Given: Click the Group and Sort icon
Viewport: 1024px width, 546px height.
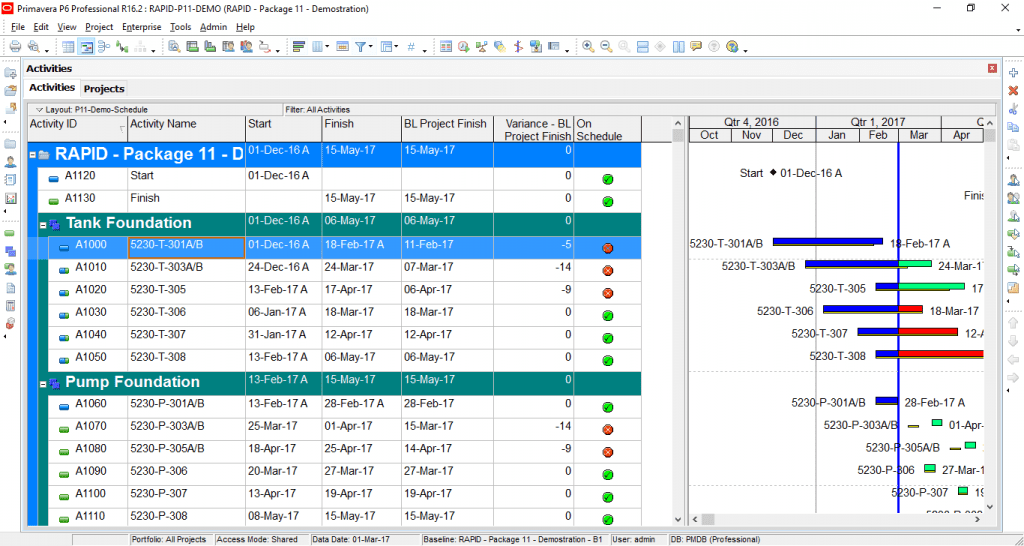Looking at the screenshot, I should pos(386,46).
